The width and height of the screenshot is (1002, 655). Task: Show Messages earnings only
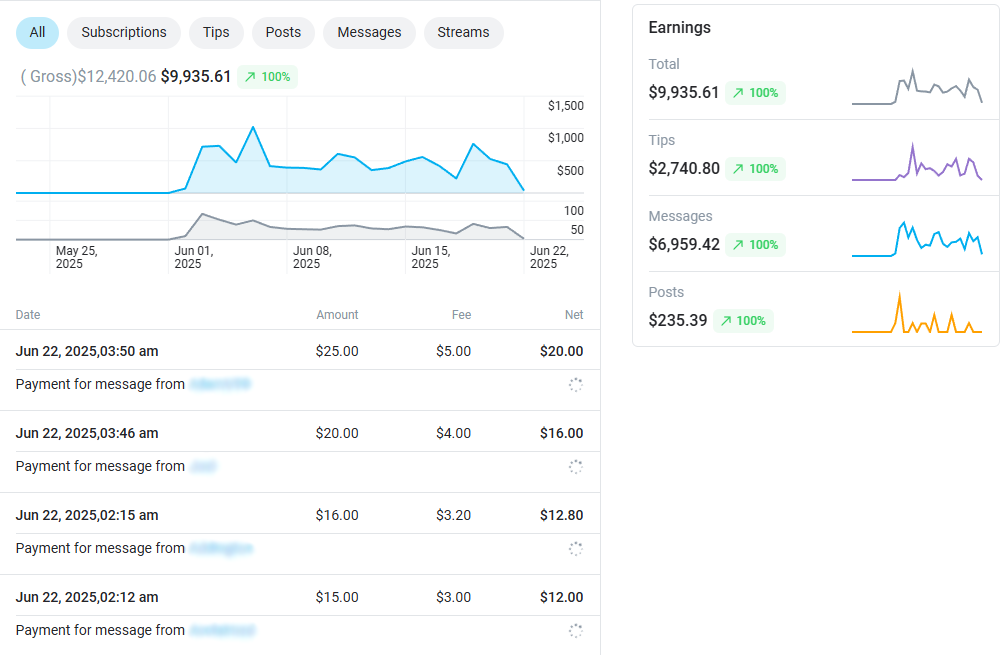click(369, 32)
